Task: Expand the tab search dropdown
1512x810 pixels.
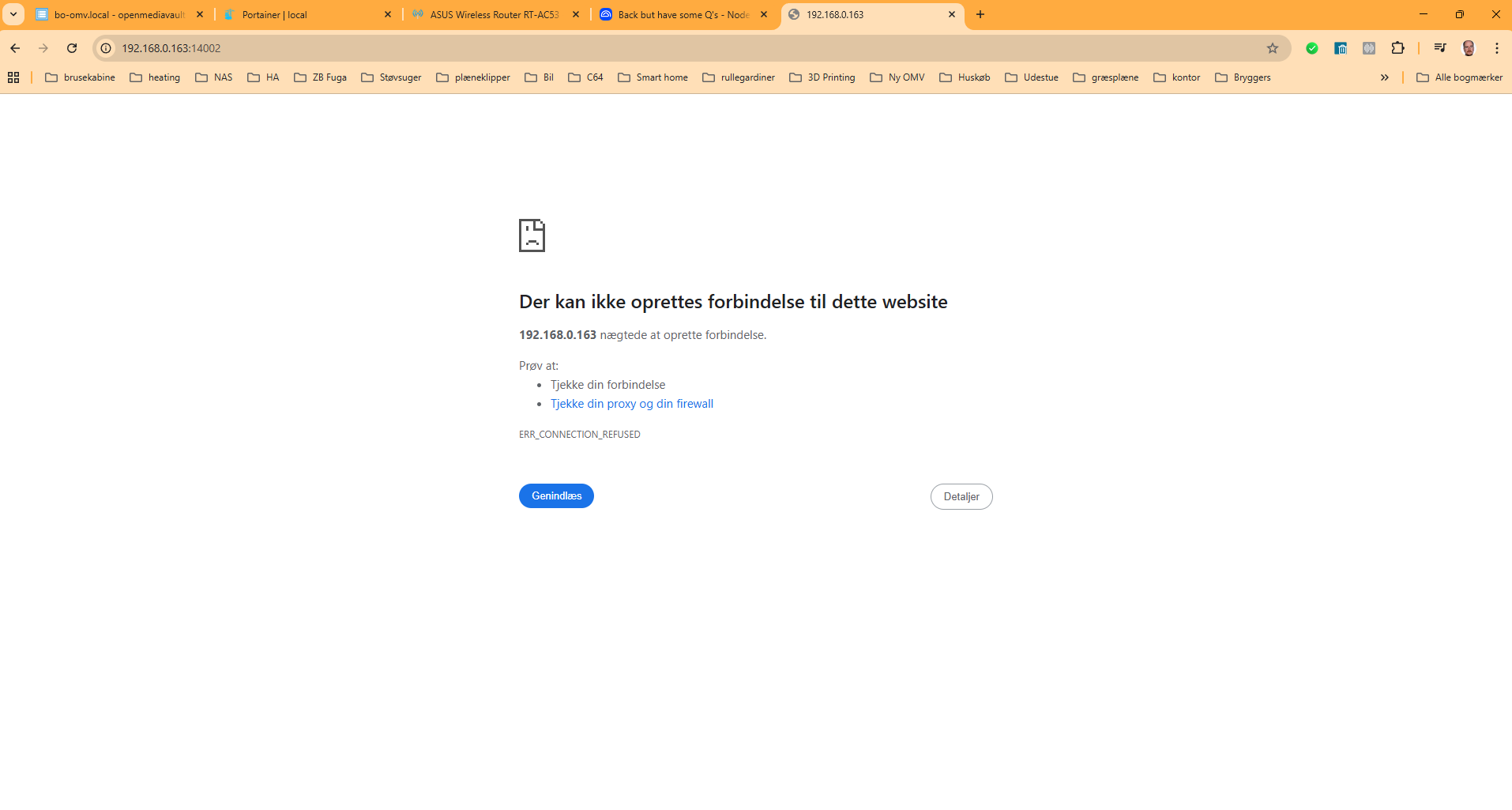Action: click(13, 14)
